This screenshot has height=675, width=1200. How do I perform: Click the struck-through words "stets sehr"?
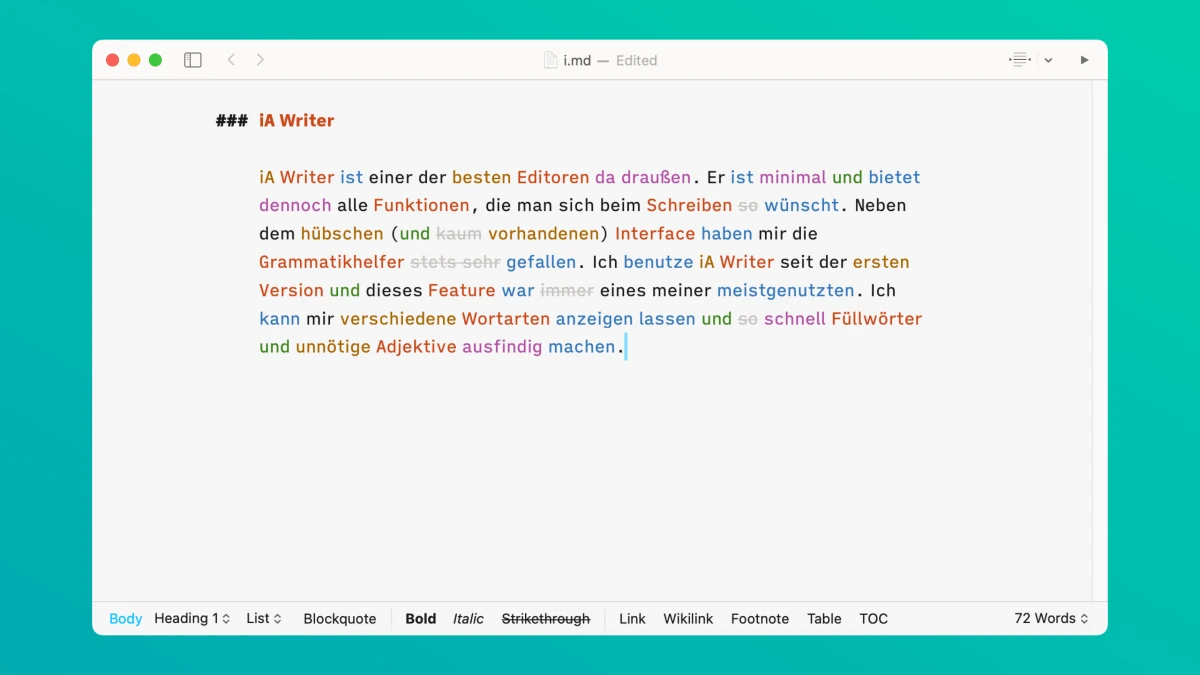(x=455, y=262)
